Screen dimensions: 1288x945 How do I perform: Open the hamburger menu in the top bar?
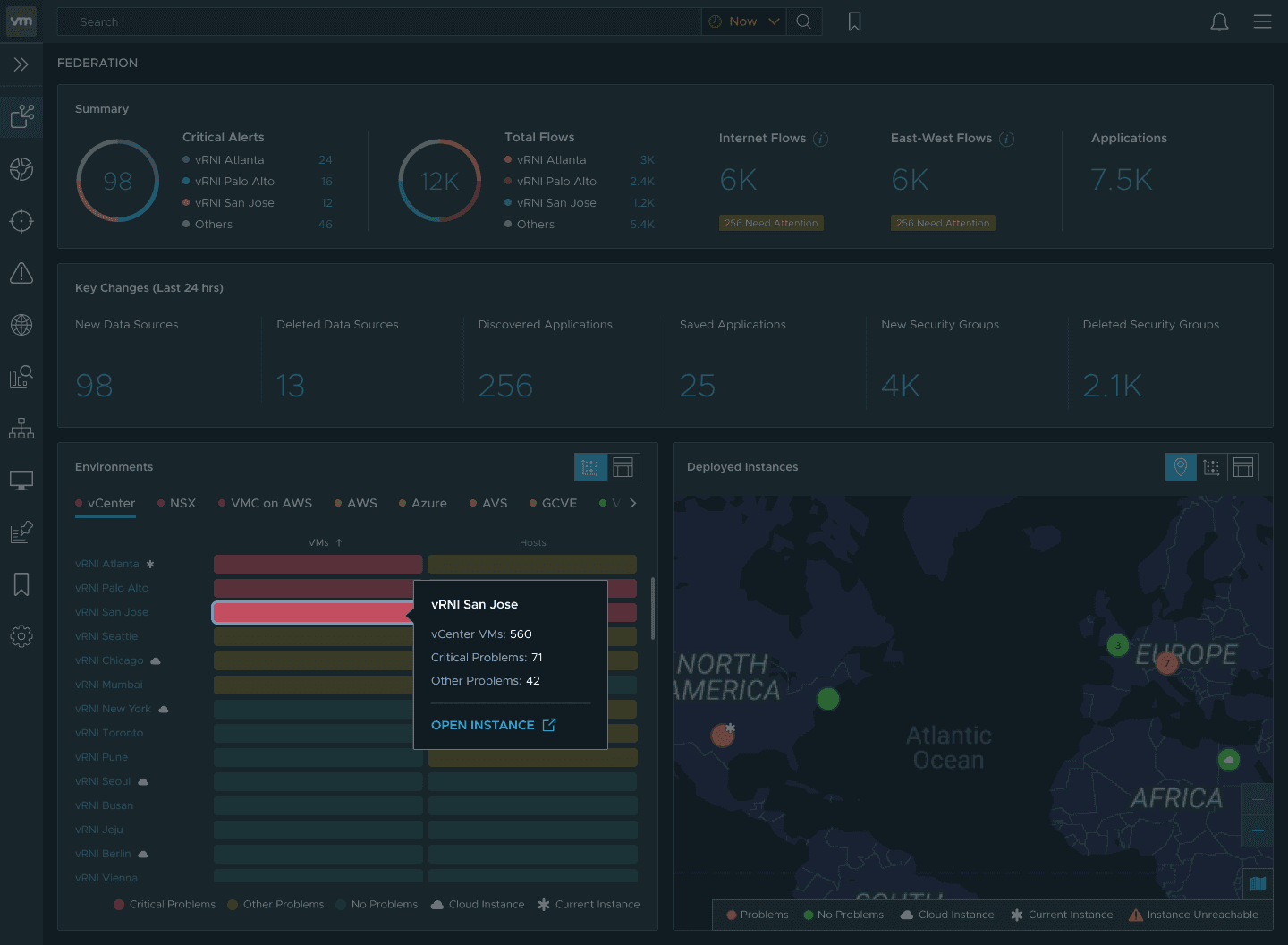pyautogui.click(x=1262, y=21)
